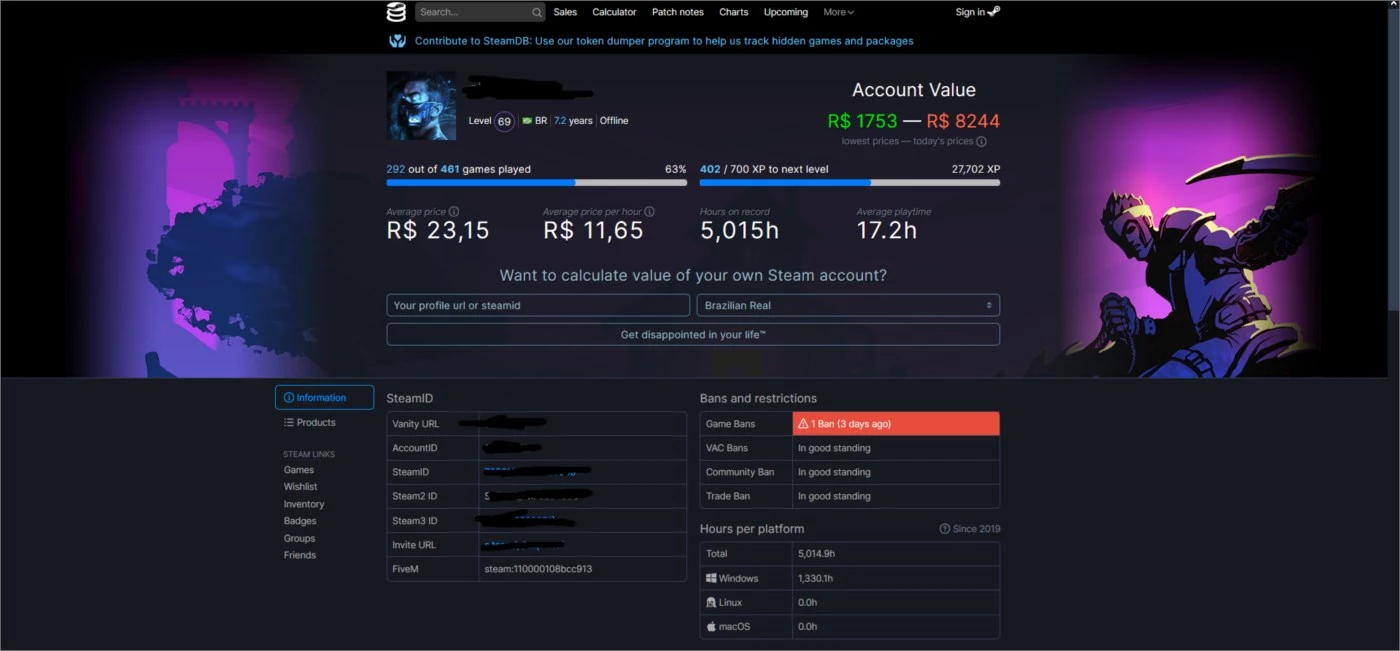Click the Linux penguin icon

[x=711, y=603]
